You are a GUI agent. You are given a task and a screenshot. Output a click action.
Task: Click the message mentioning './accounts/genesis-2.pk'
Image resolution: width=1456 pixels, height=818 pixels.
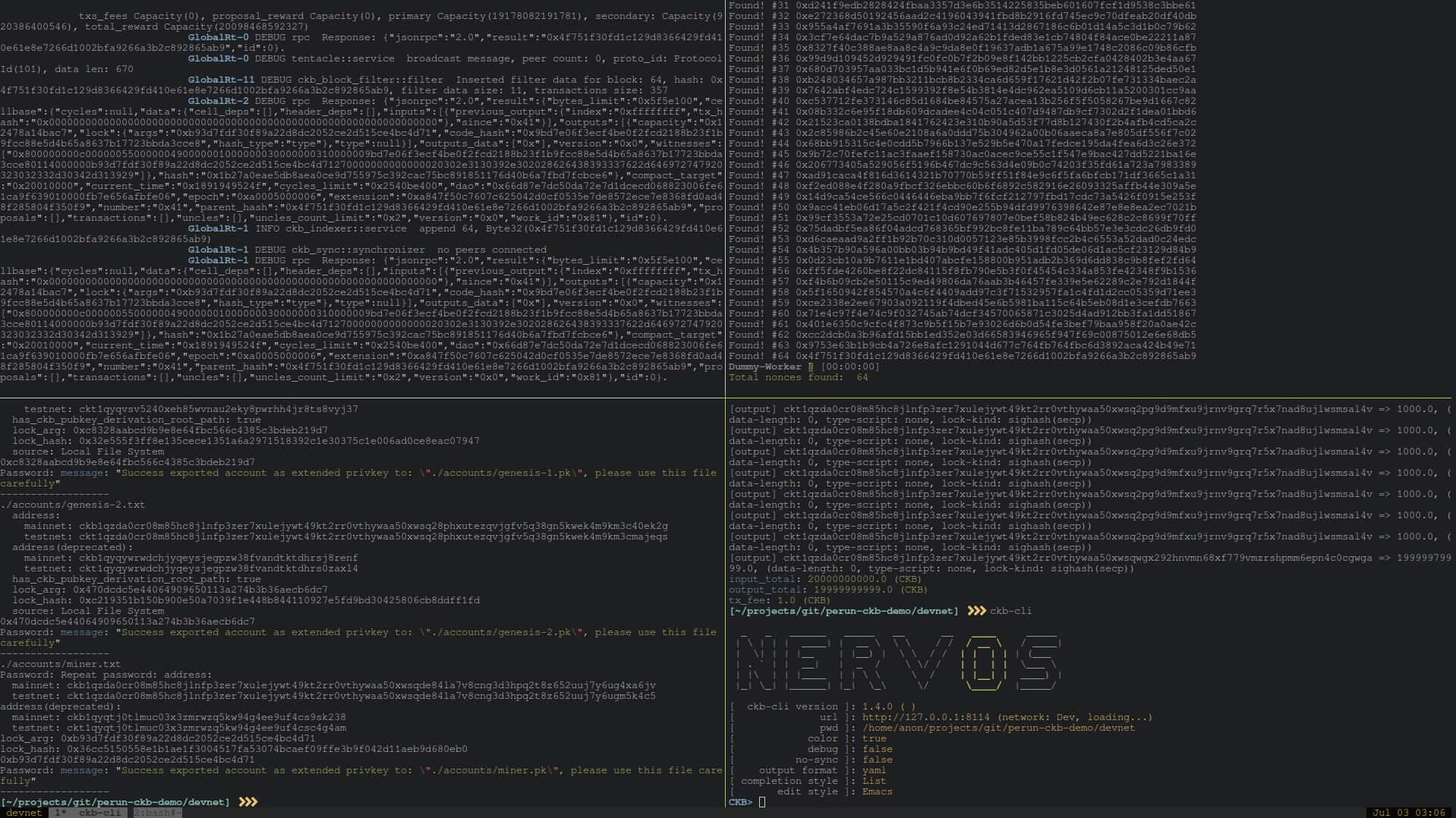(358, 637)
